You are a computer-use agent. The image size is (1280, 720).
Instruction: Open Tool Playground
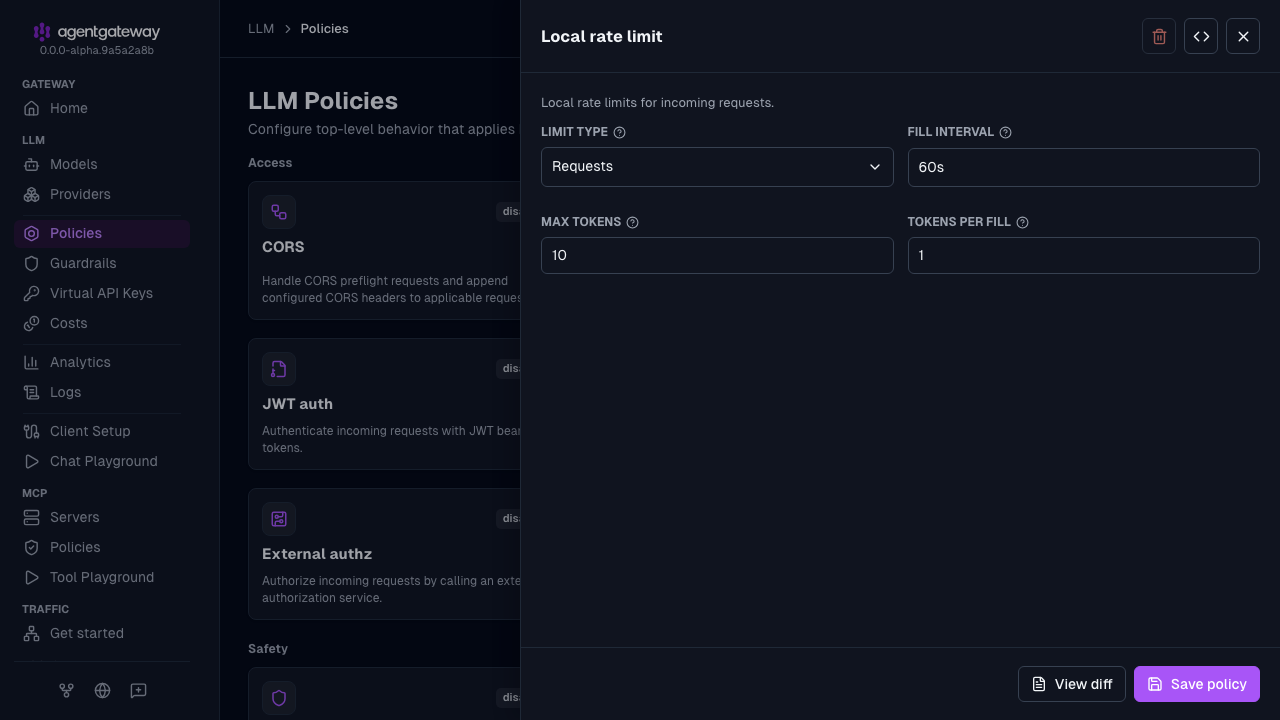point(102,577)
